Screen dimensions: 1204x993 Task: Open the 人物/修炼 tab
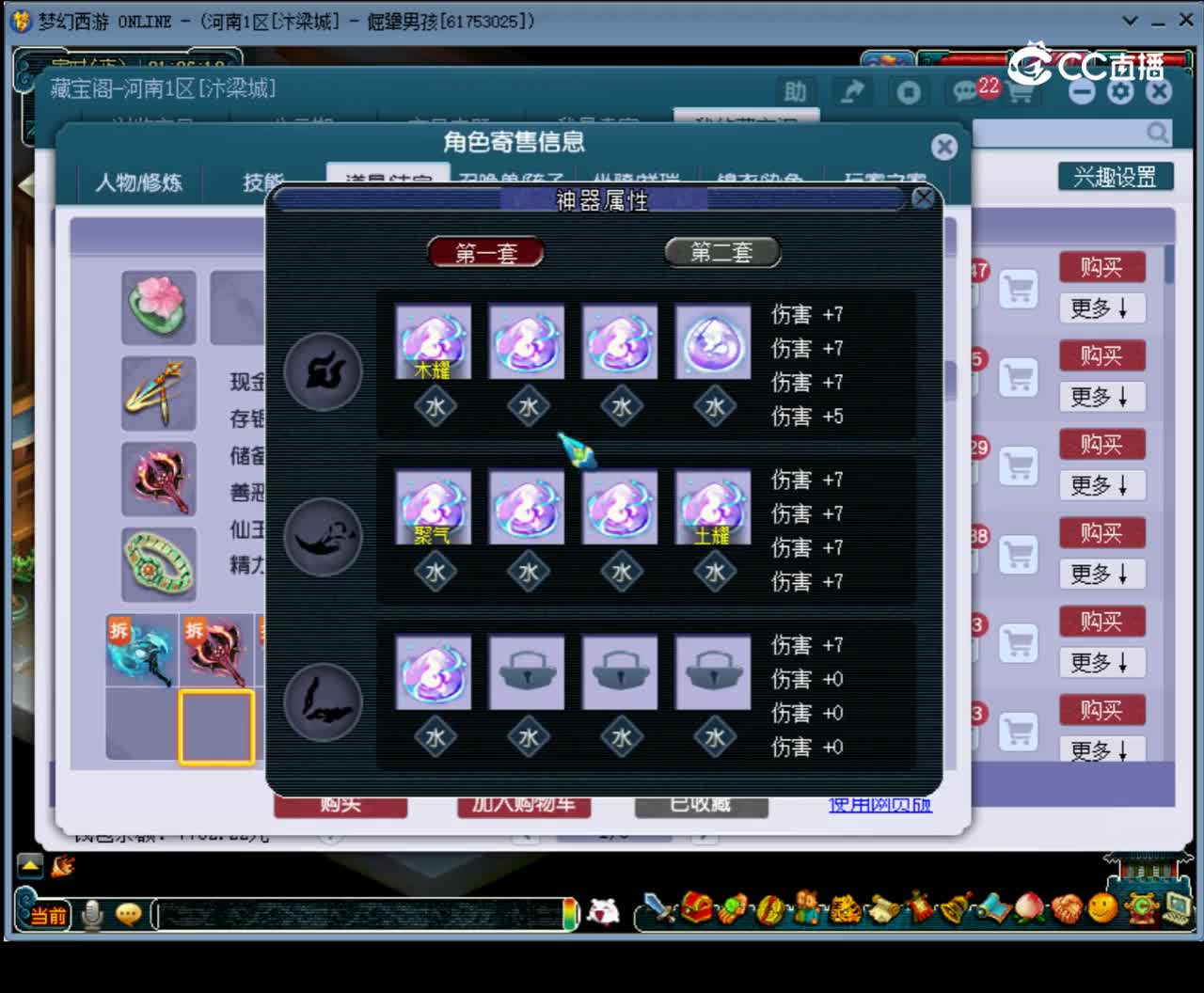tap(138, 182)
